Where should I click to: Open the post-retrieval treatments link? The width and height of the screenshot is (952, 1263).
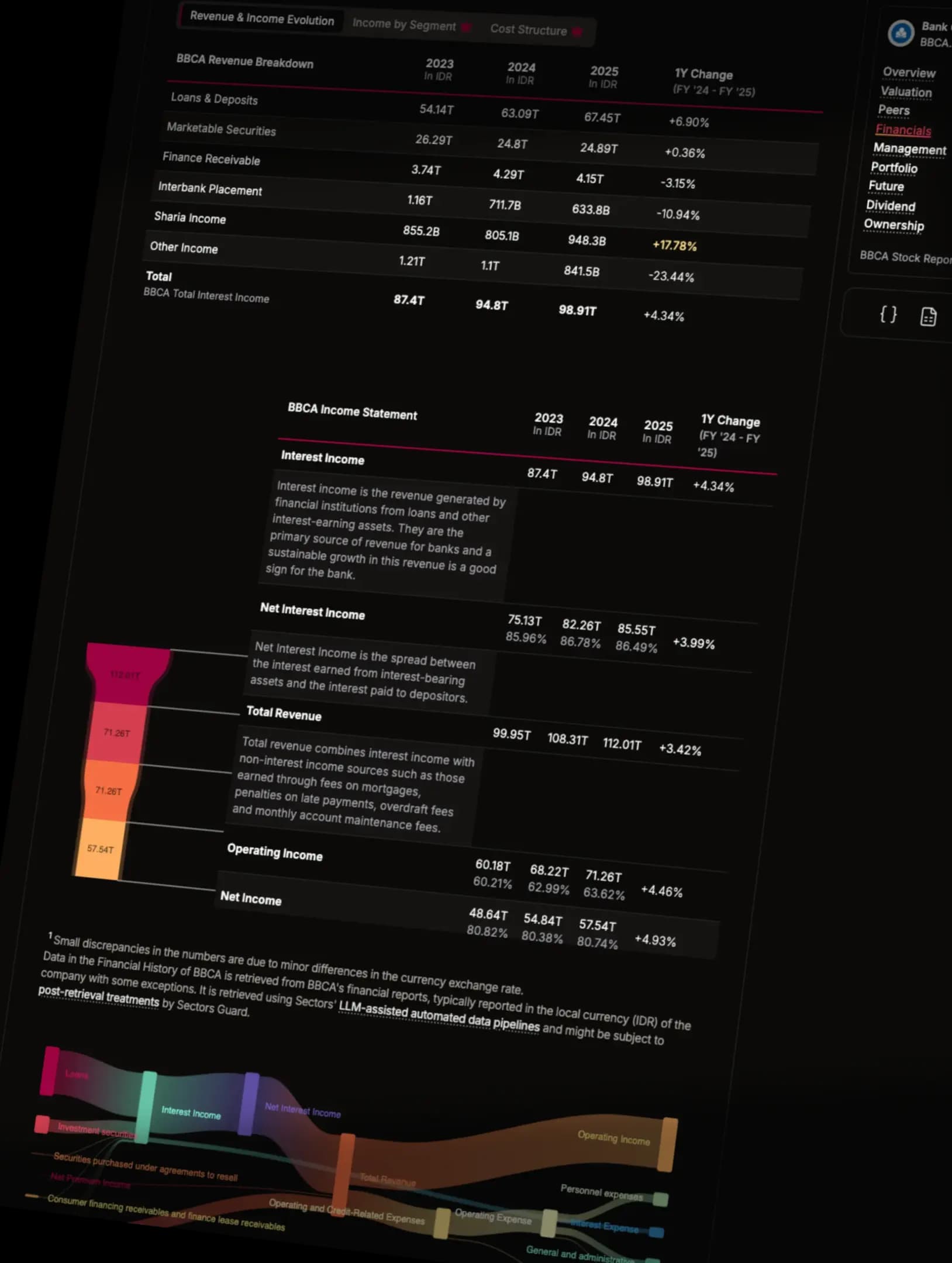point(98,996)
